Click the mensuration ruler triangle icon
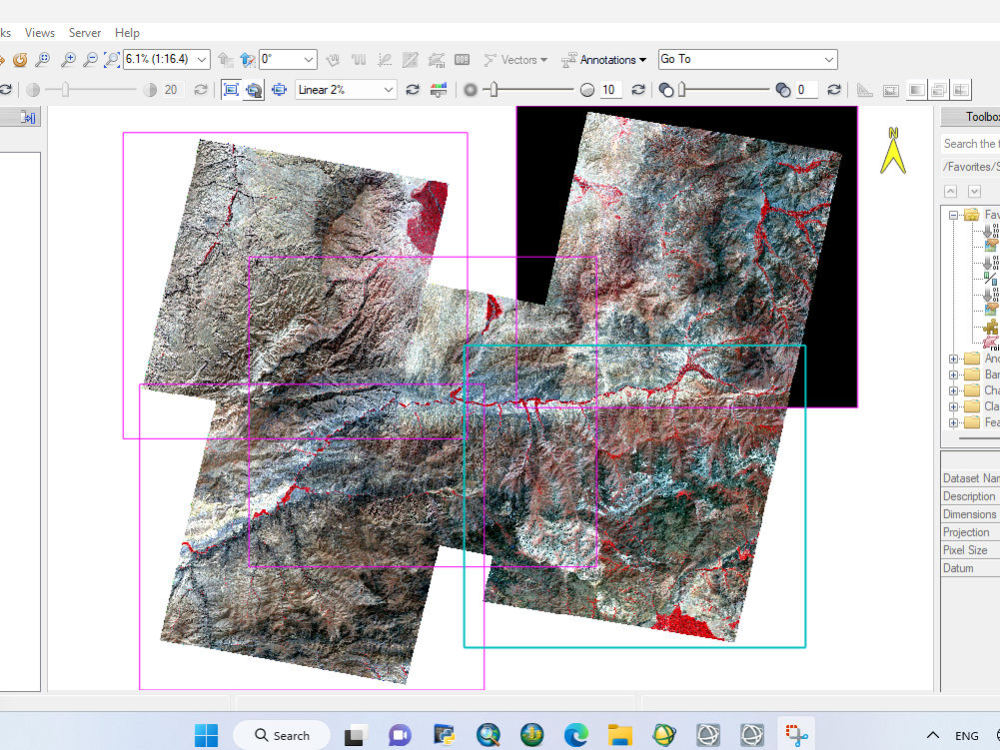 (x=865, y=90)
